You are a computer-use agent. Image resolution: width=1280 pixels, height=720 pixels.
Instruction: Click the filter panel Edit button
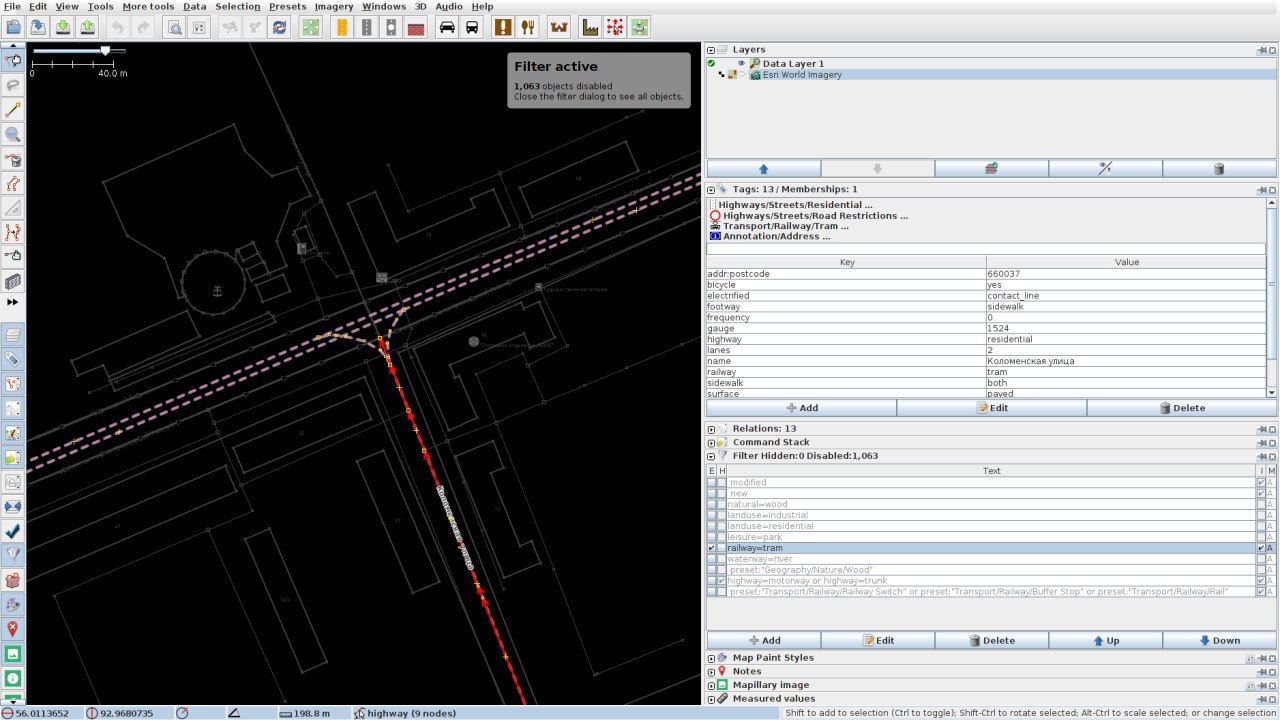[877, 640]
